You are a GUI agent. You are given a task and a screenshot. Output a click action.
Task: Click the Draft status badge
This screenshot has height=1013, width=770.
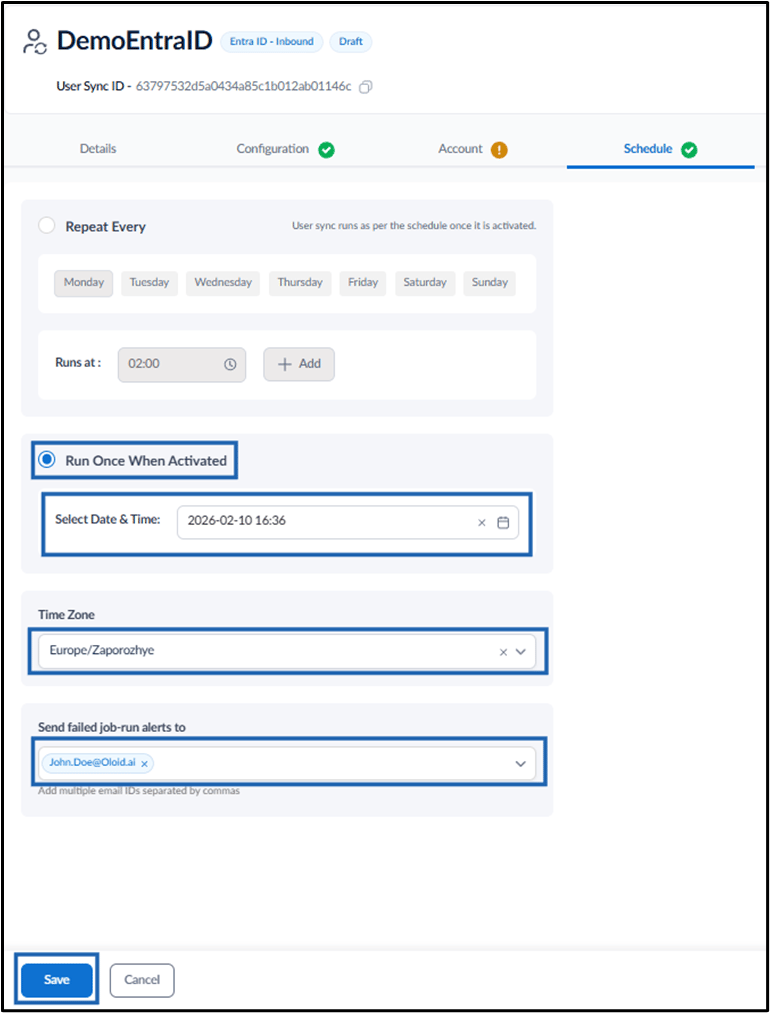coord(351,41)
